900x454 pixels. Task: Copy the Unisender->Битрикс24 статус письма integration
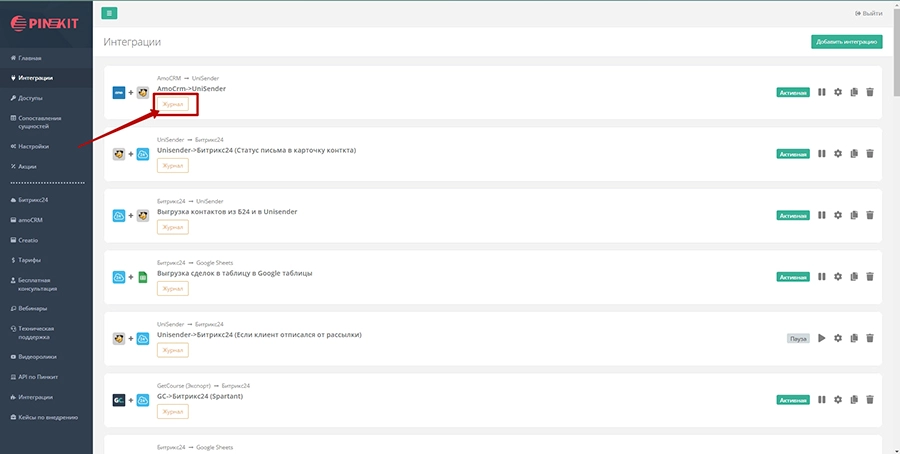coord(854,154)
